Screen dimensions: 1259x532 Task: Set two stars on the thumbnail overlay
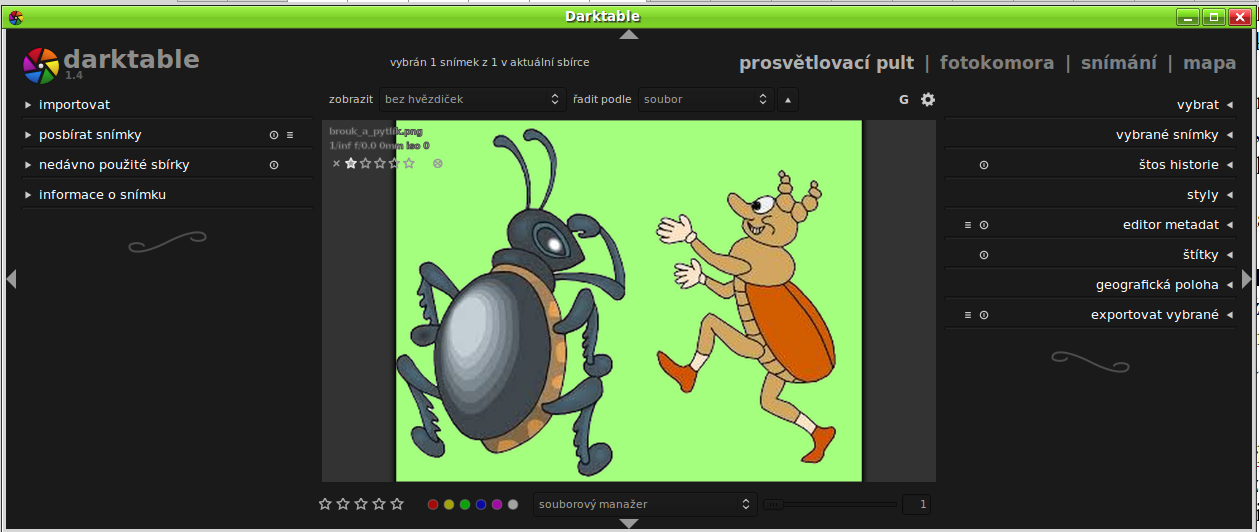point(366,163)
